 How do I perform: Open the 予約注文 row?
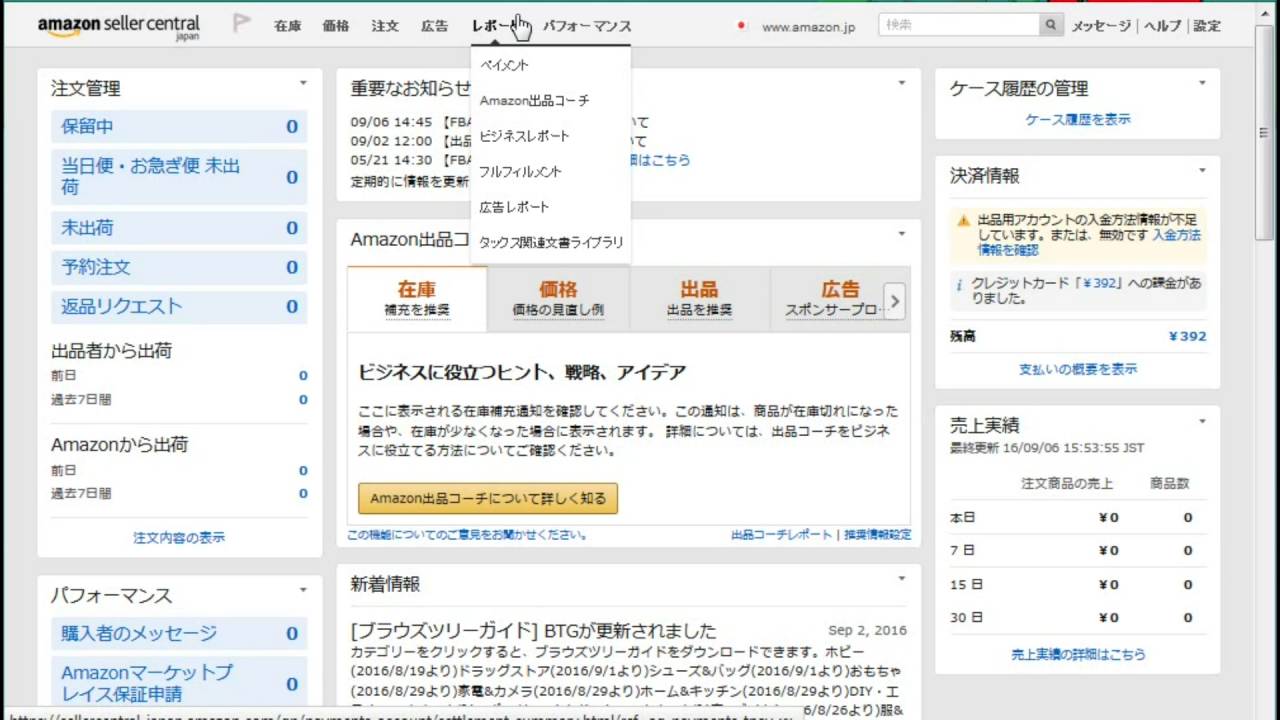click(x=179, y=268)
